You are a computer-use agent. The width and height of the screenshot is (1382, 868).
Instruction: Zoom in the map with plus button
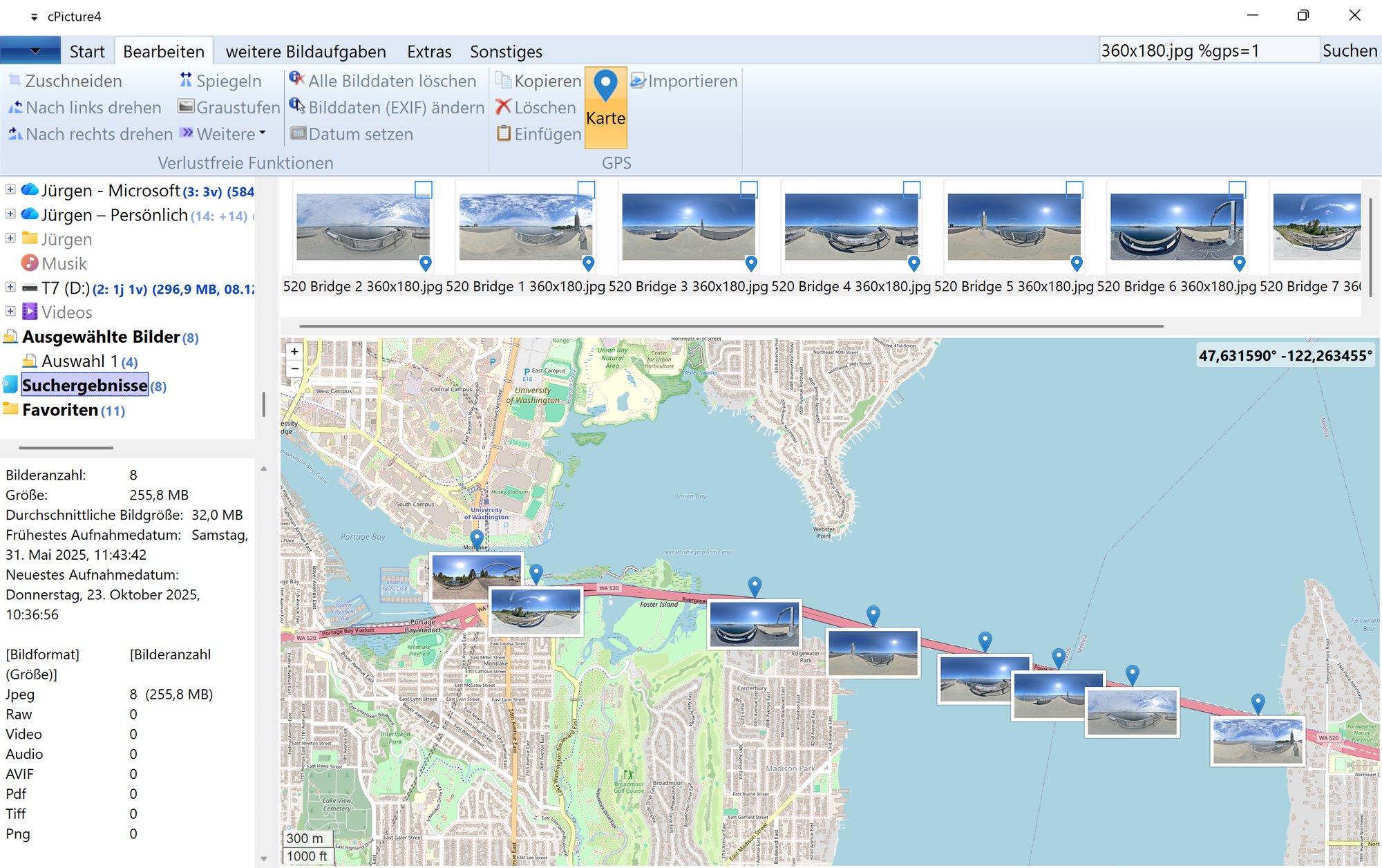(x=294, y=351)
